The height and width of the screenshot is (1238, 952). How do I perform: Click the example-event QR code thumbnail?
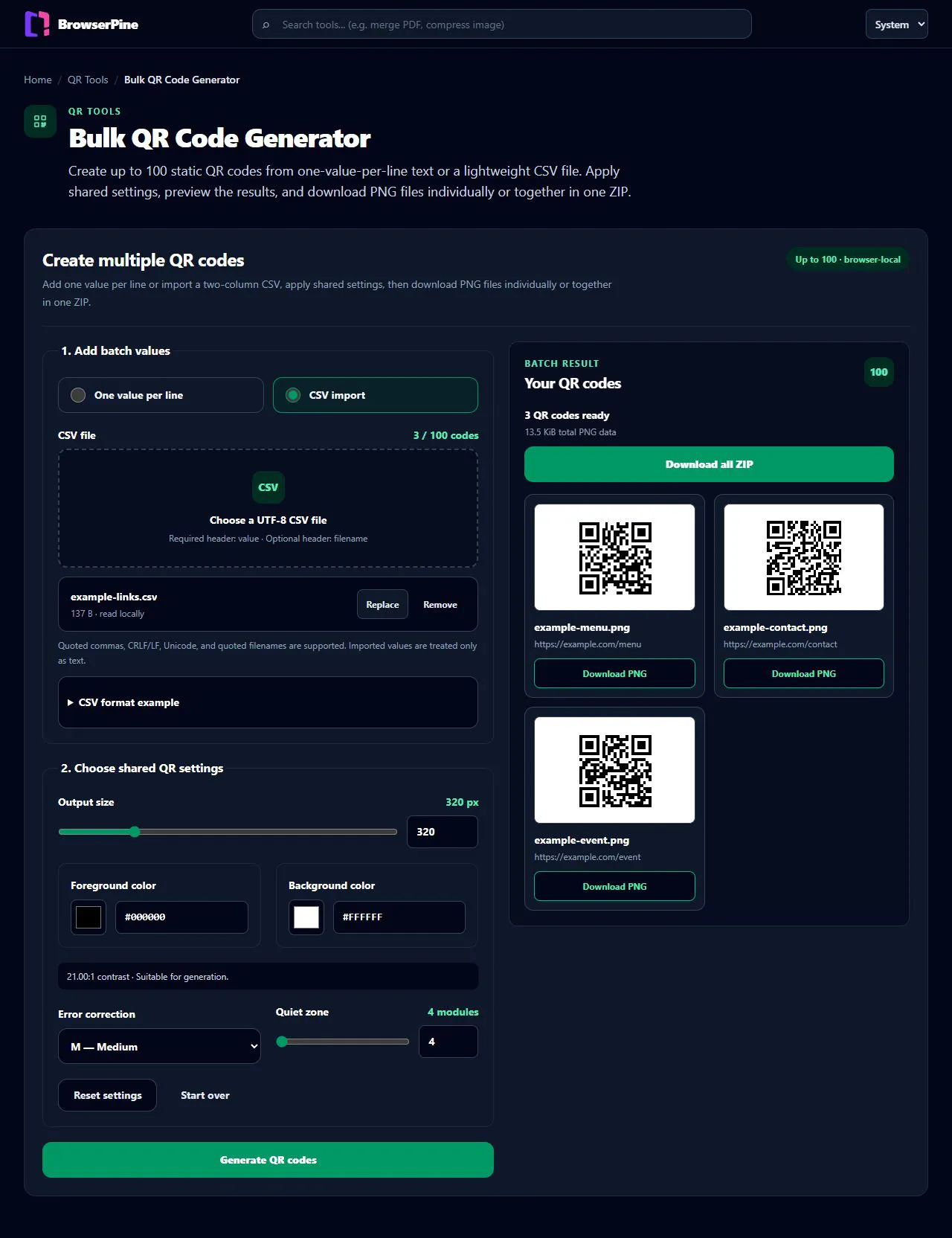(x=615, y=770)
